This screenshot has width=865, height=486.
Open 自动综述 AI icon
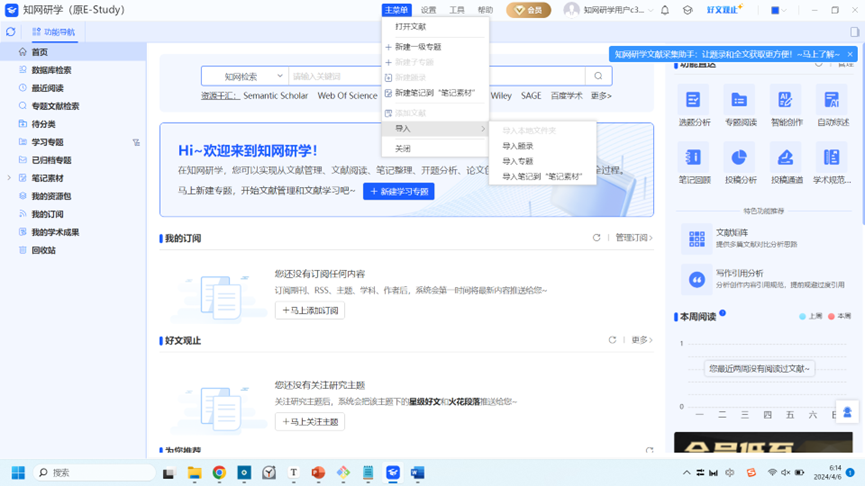[x=832, y=100]
